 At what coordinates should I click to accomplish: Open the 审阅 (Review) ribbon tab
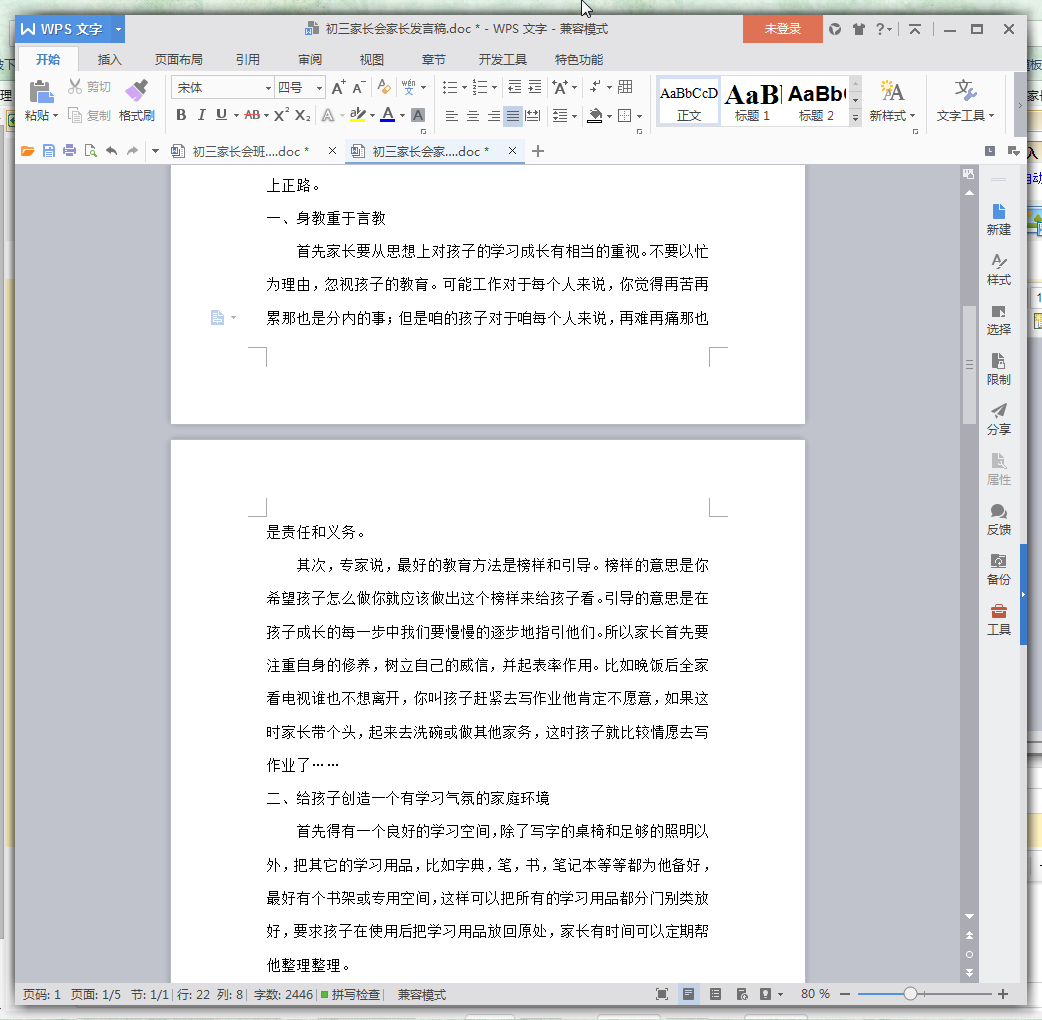pyautogui.click(x=310, y=60)
